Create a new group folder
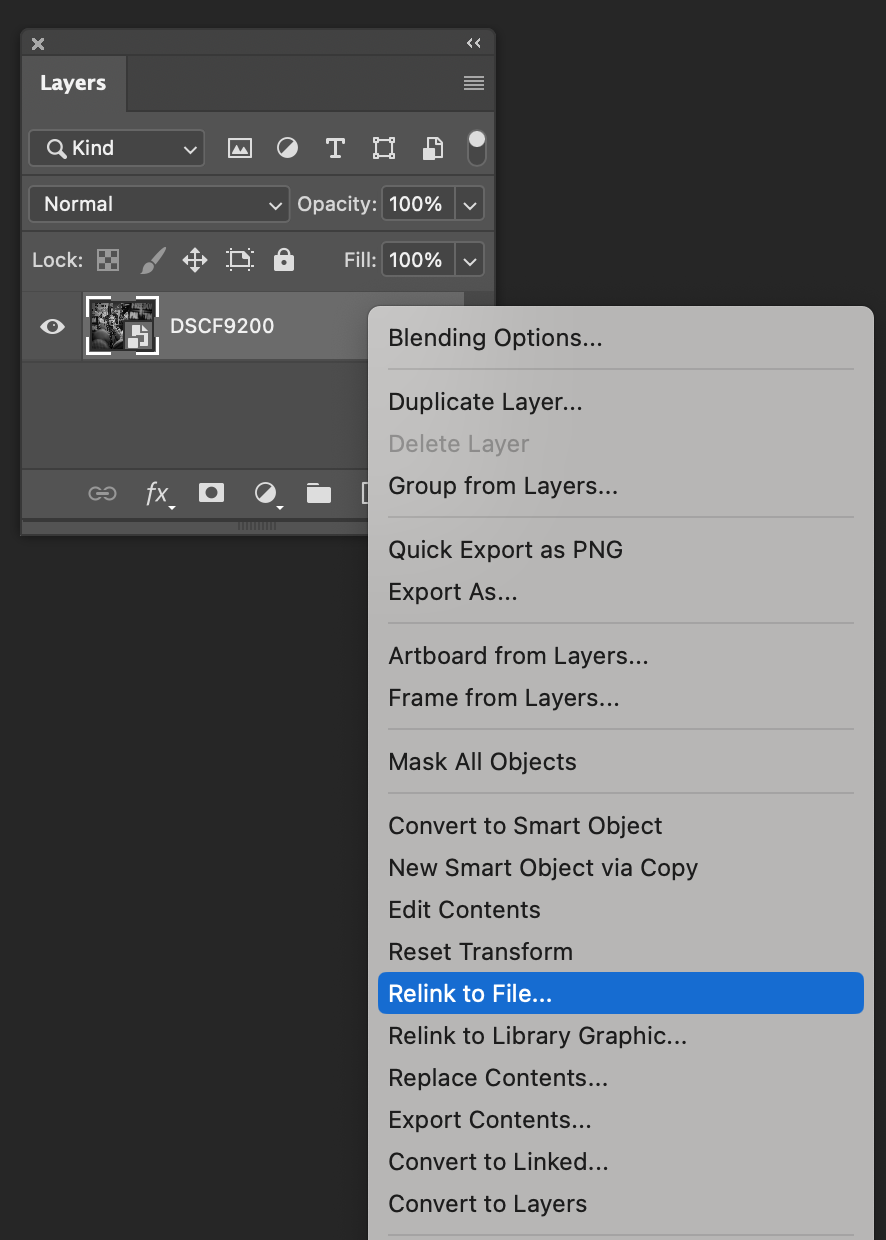Viewport: 886px width, 1240px height. [319, 493]
